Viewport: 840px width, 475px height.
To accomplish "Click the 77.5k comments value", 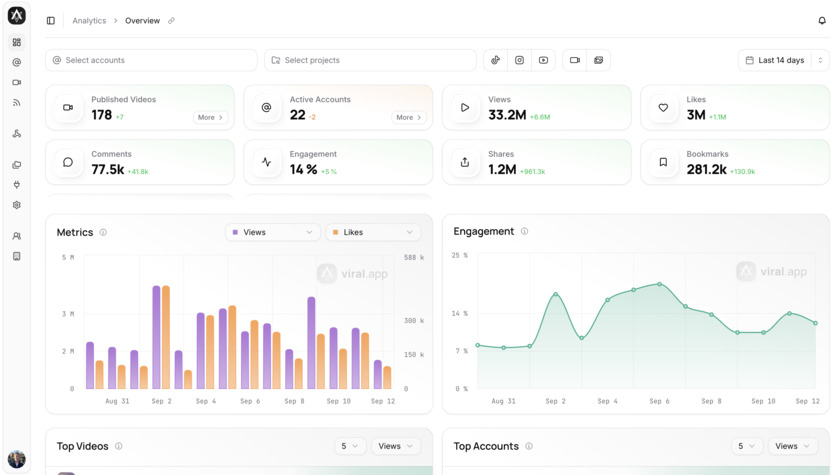I will [108, 170].
